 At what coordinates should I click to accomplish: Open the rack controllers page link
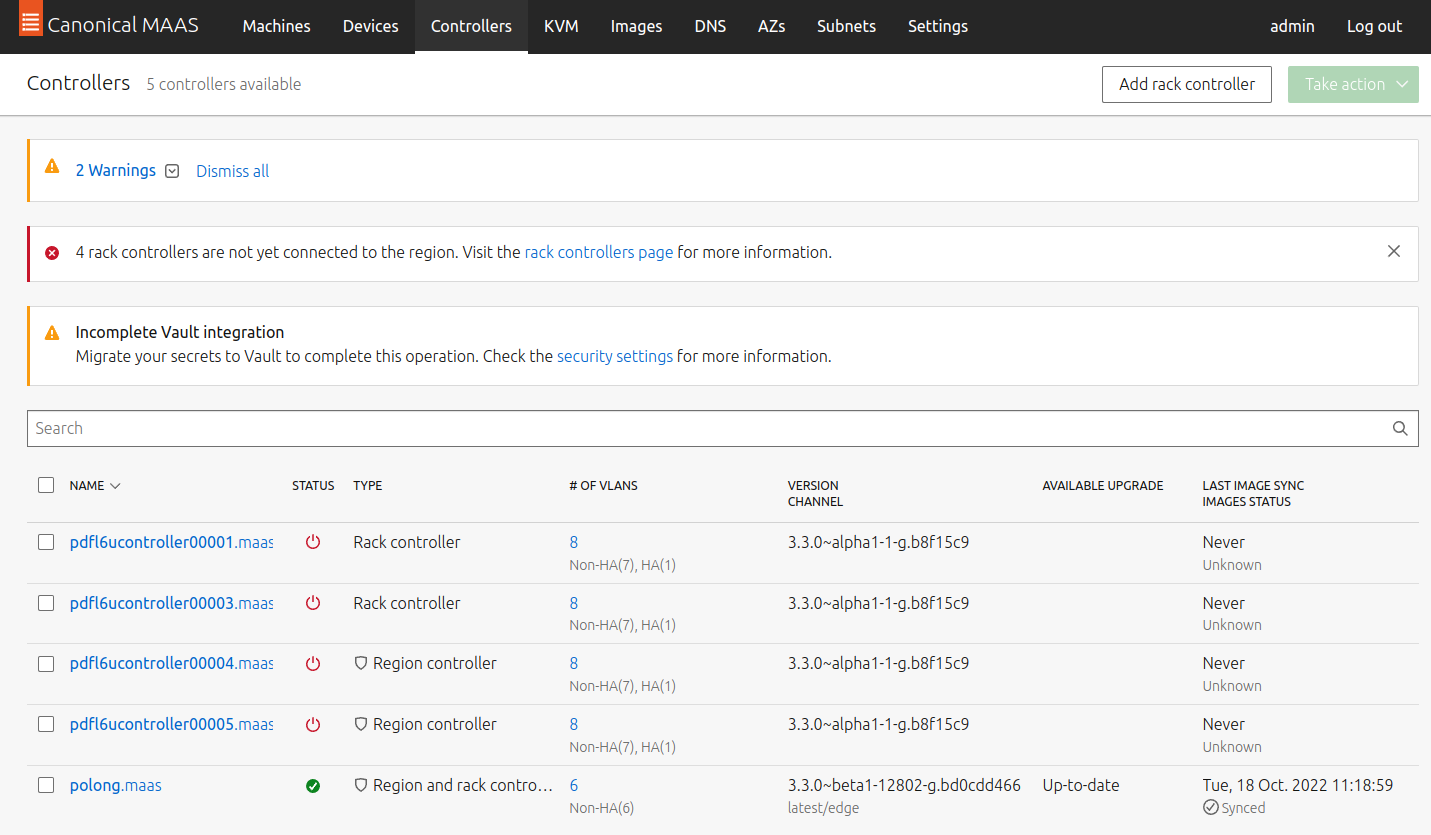pos(598,252)
